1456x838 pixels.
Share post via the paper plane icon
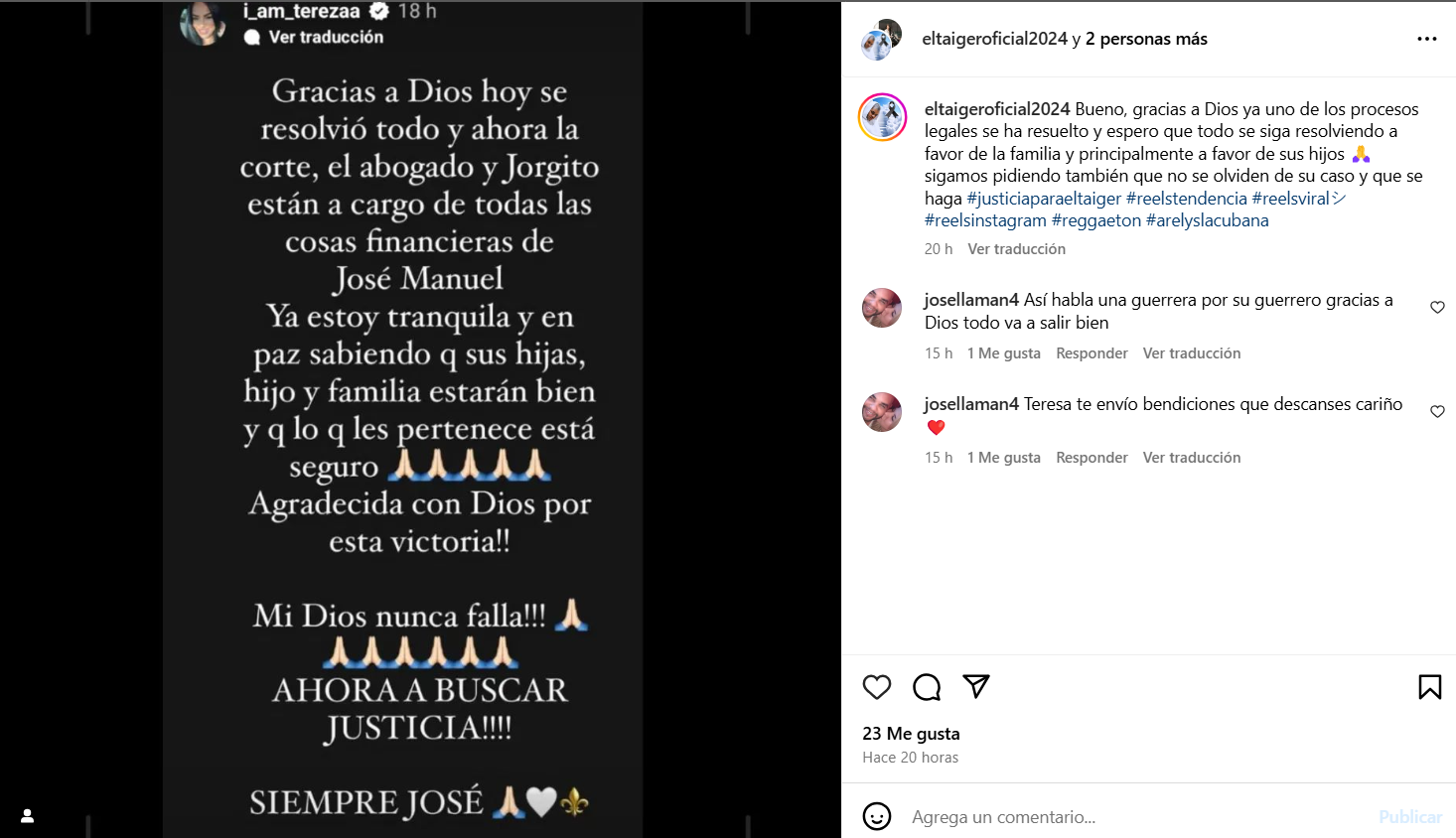(x=976, y=686)
